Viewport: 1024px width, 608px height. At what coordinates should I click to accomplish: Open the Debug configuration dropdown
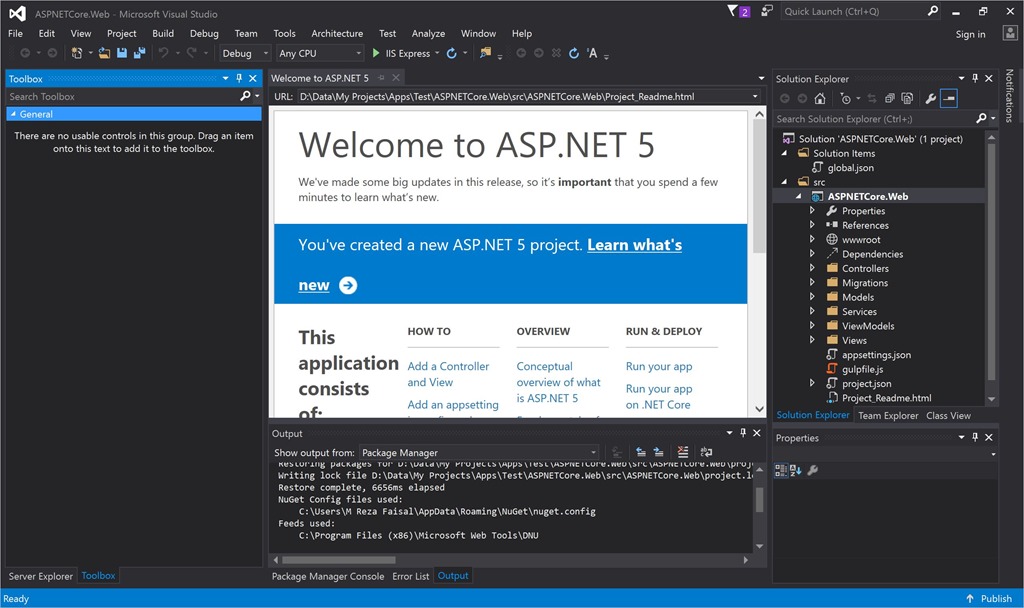(x=245, y=53)
